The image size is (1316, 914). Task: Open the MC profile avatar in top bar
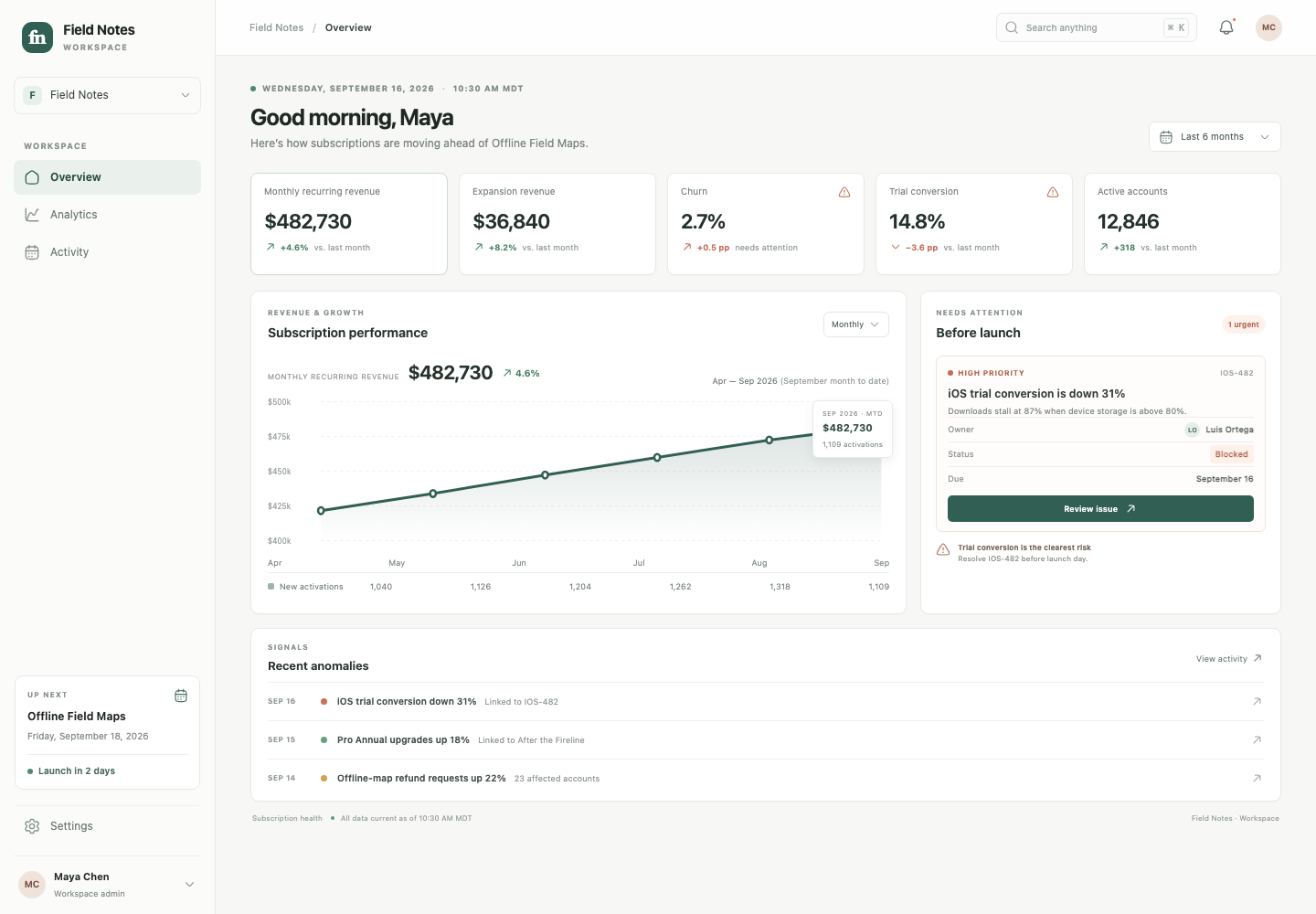point(1268,27)
